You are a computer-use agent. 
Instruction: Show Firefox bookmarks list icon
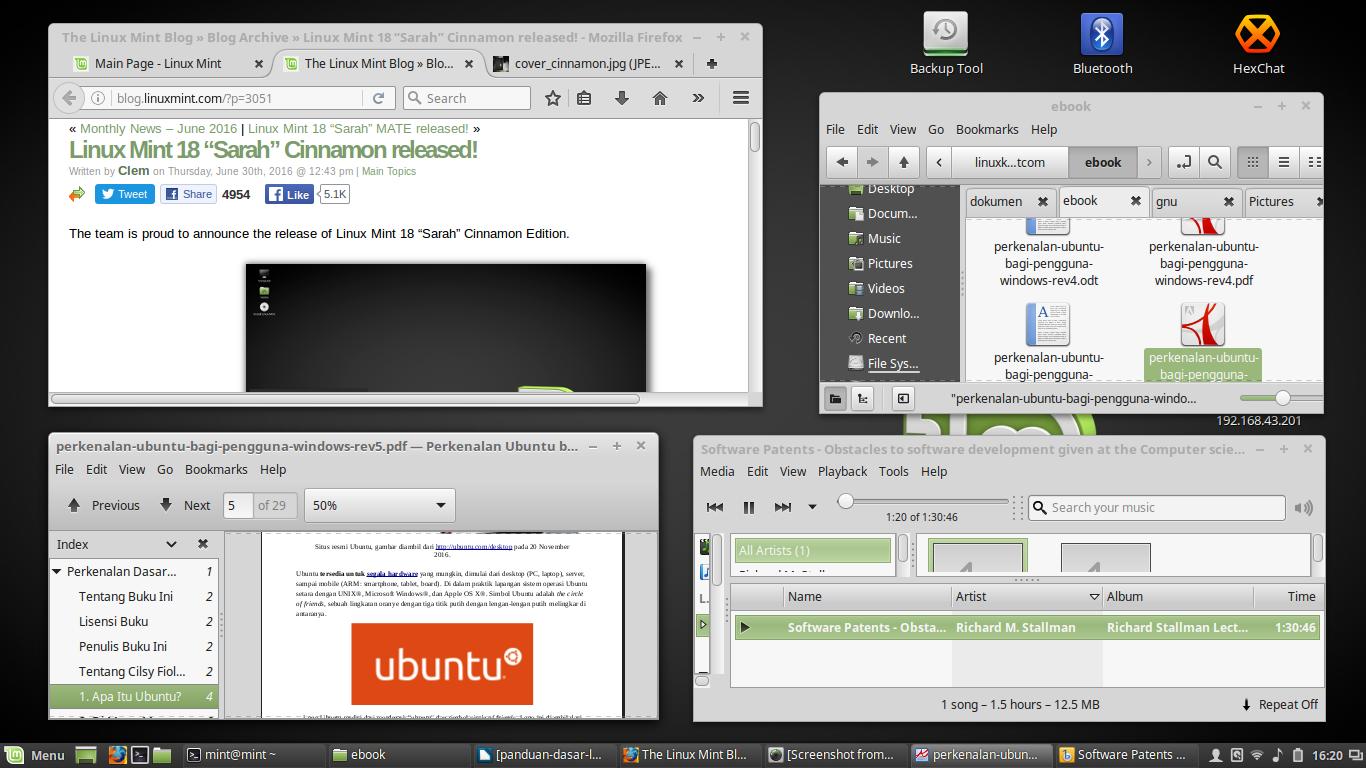pos(585,98)
